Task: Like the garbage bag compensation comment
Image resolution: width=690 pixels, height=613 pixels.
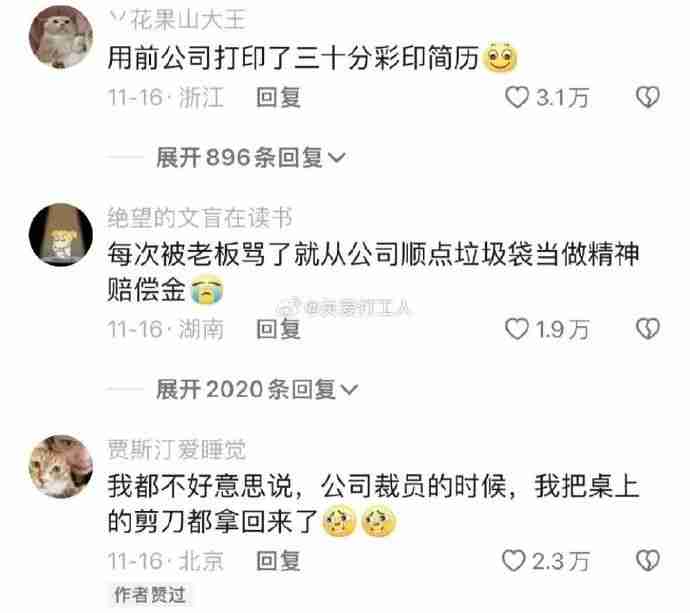Action: pos(517,329)
